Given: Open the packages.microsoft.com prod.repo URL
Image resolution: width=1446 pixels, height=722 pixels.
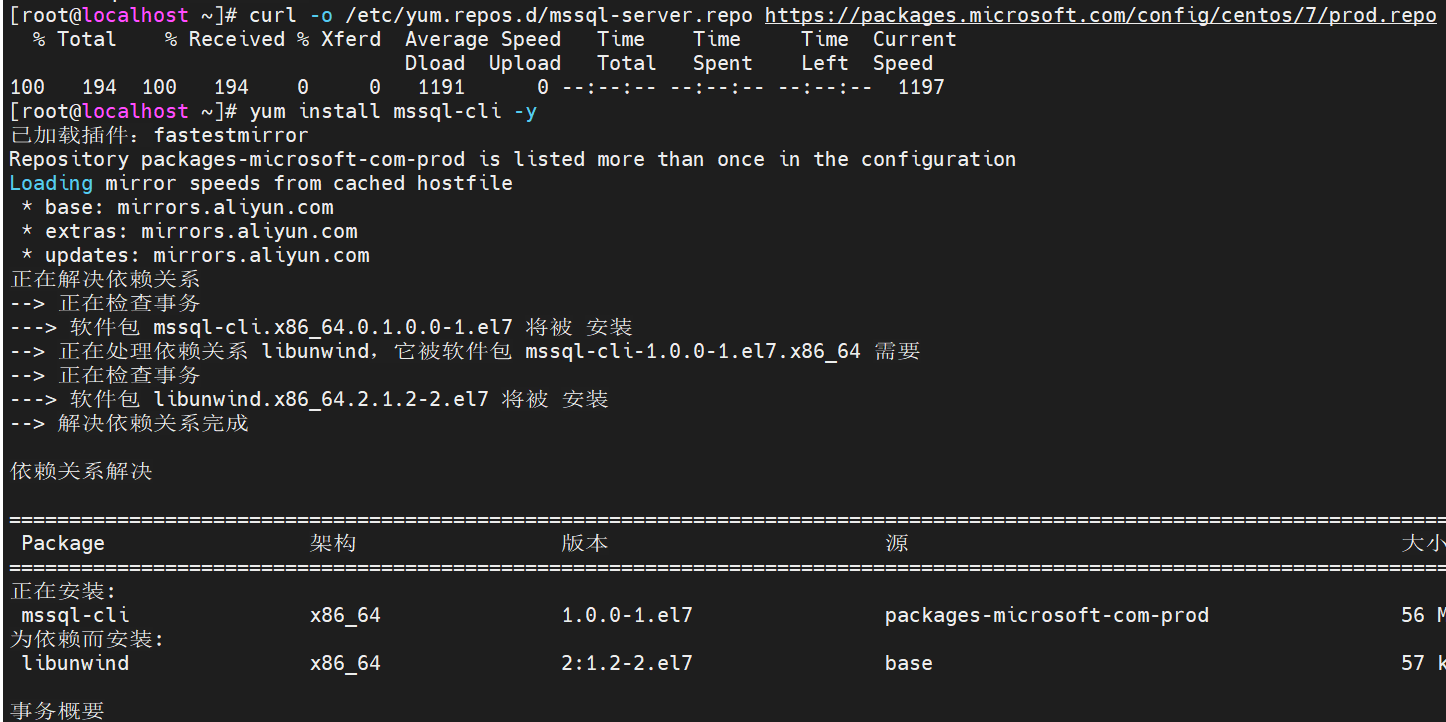Looking at the screenshot, I should (1100, 16).
